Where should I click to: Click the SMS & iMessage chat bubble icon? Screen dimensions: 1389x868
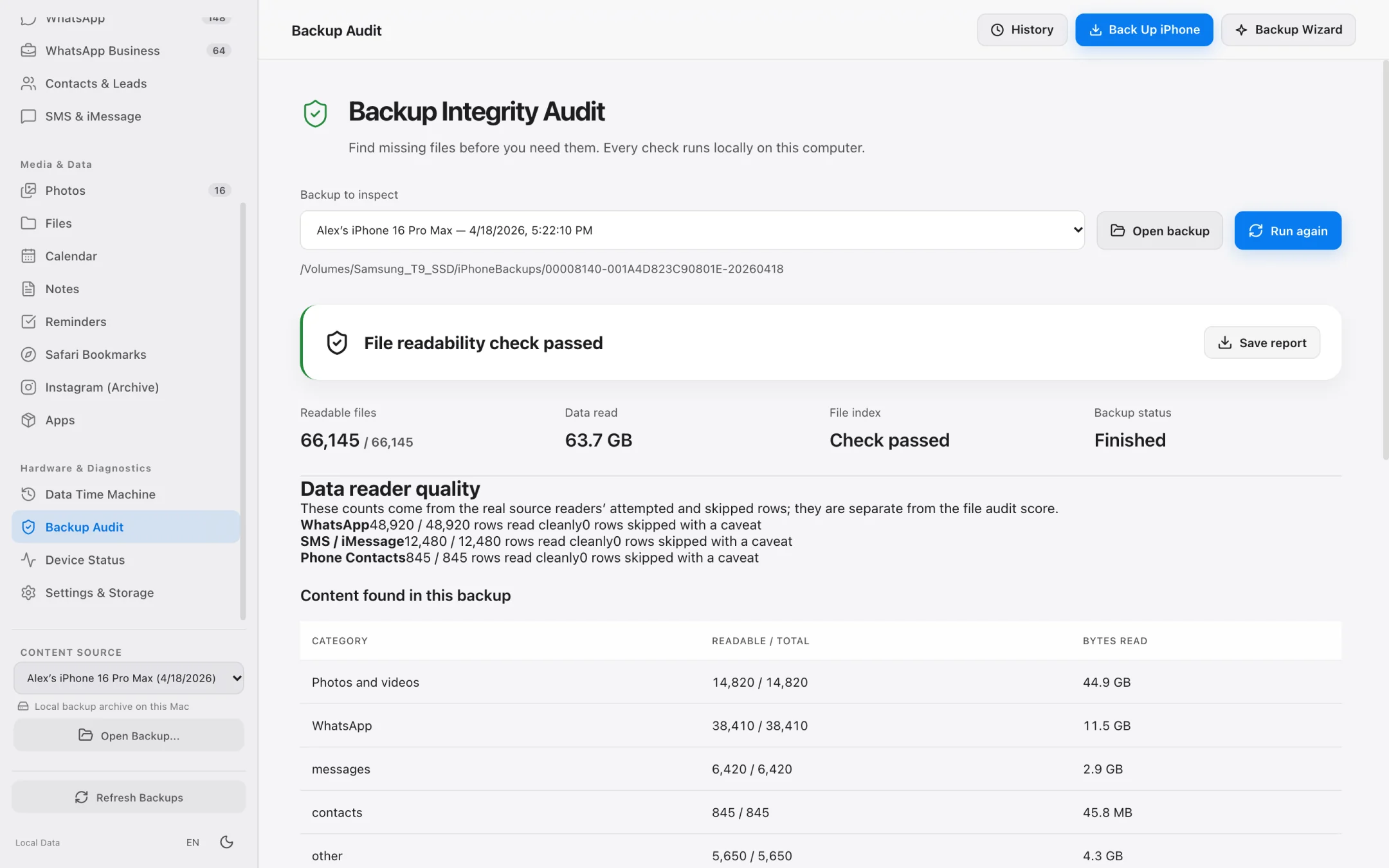point(28,116)
